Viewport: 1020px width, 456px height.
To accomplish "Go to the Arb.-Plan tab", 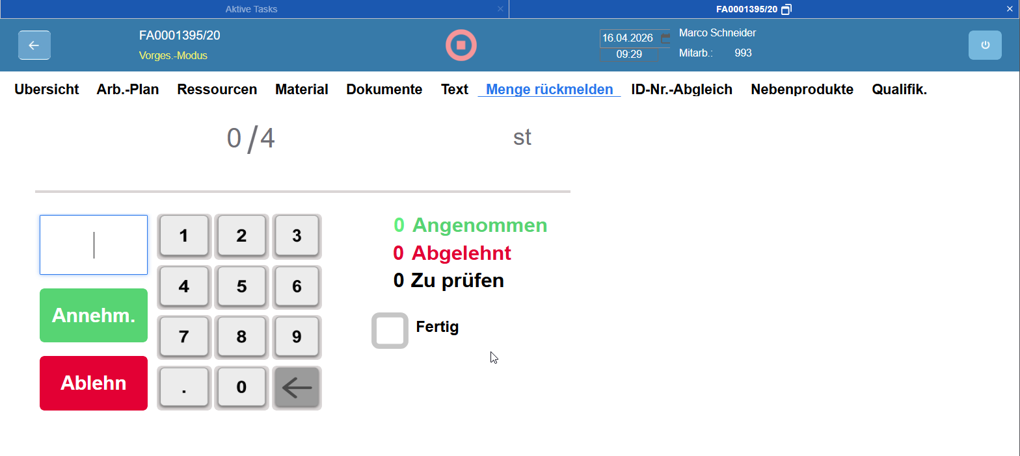I will (127, 89).
